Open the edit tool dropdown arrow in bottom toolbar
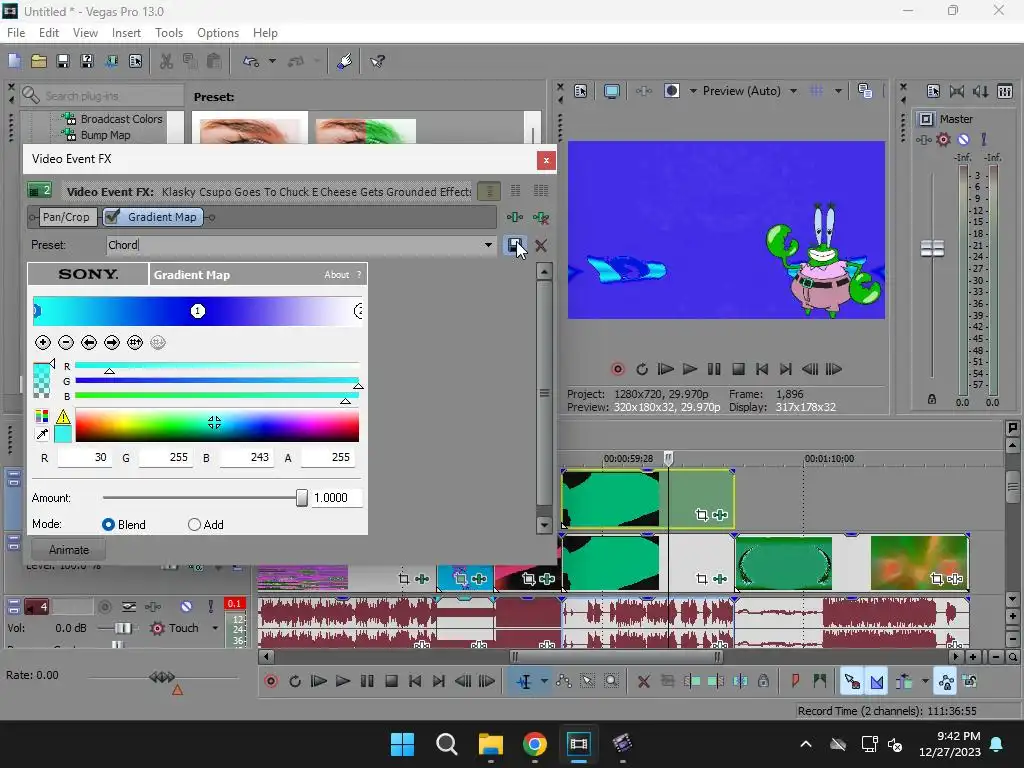The height and width of the screenshot is (768, 1024). point(544,681)
